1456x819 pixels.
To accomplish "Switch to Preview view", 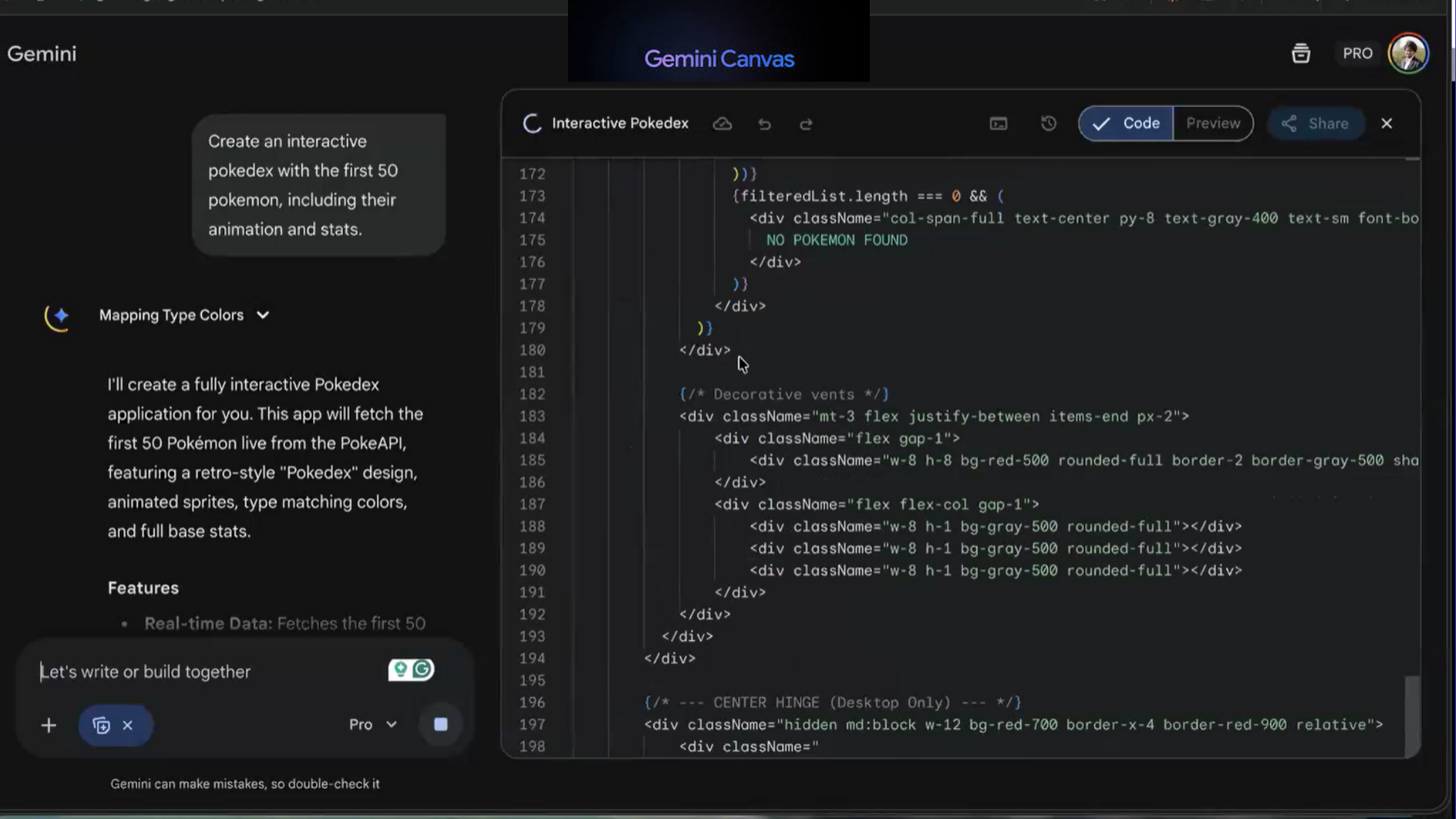I will point(1213,124).
